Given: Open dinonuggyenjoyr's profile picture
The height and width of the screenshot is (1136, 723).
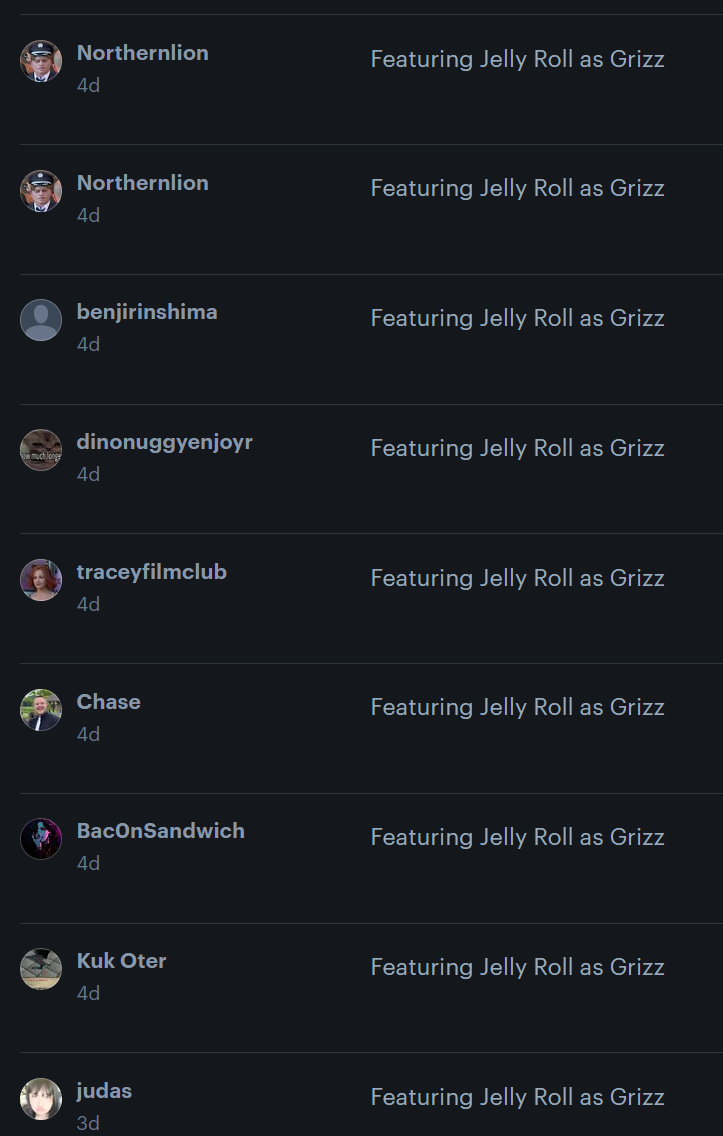Looking at the screenshot, I should click(41, 450).
